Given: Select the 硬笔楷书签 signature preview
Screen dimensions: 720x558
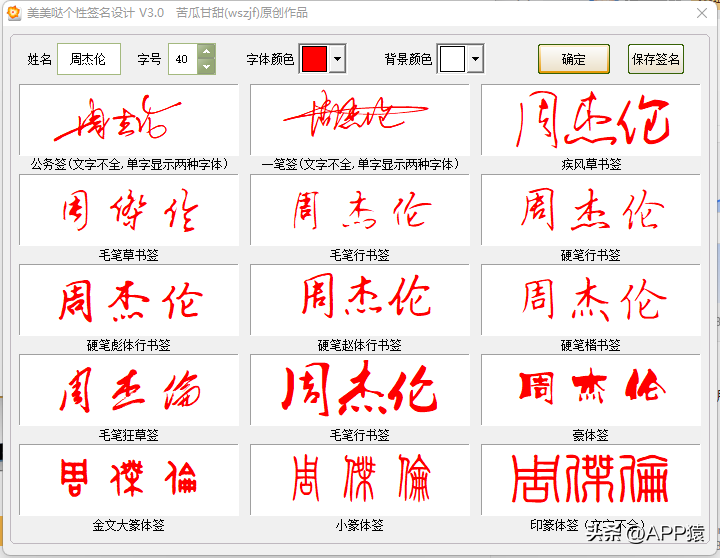Looking at the screenshot, I should 591,300.
